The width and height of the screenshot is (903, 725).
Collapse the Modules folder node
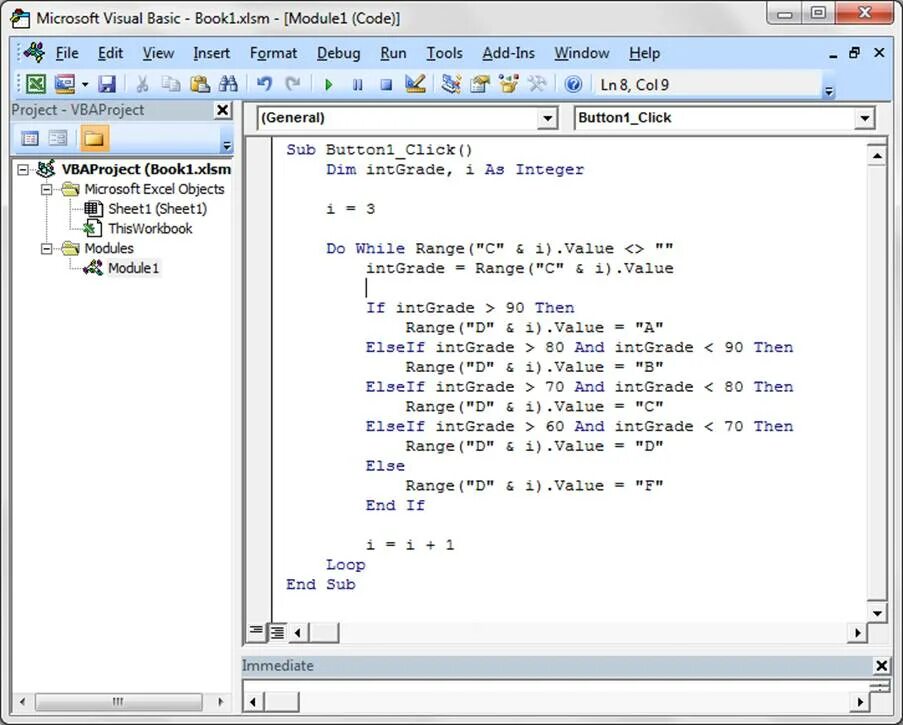pos(47,248)
